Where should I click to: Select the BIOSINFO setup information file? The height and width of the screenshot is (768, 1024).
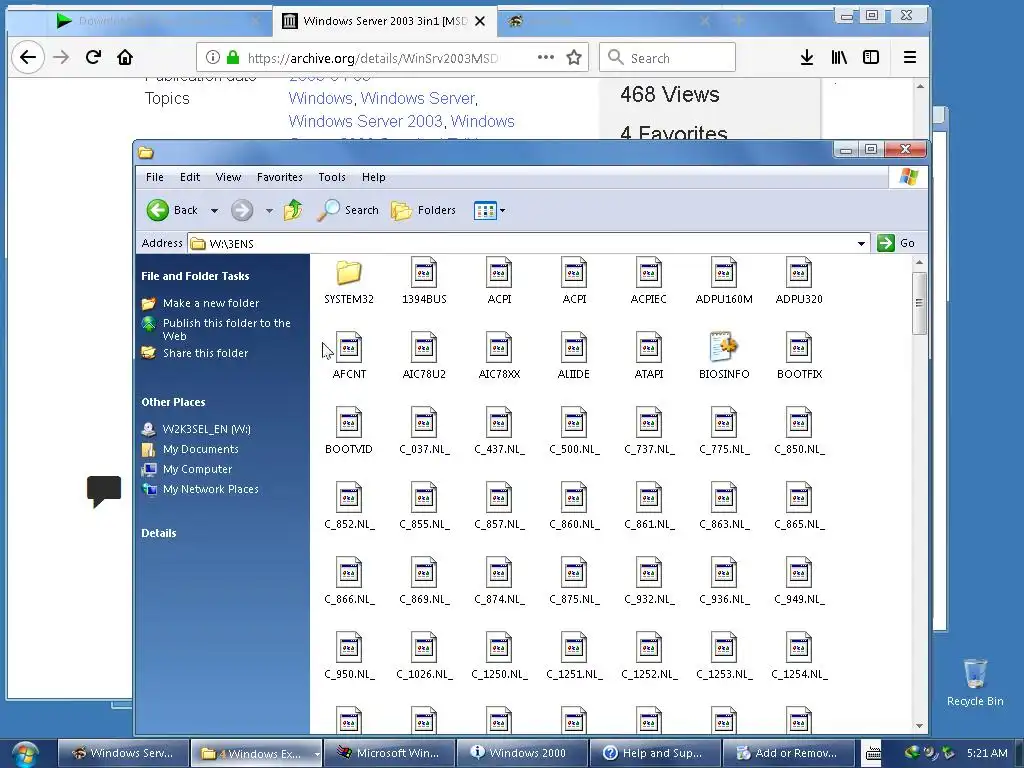724,348
